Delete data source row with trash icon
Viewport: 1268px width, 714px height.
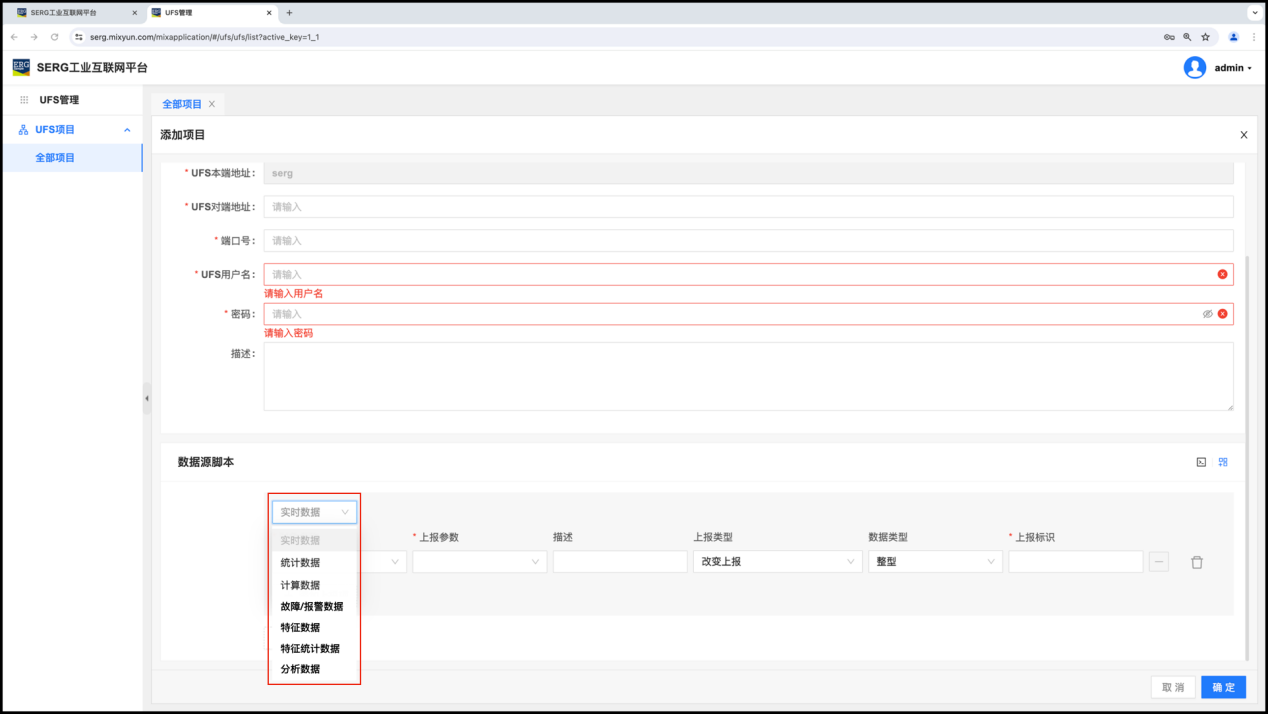click(1196, 562)
